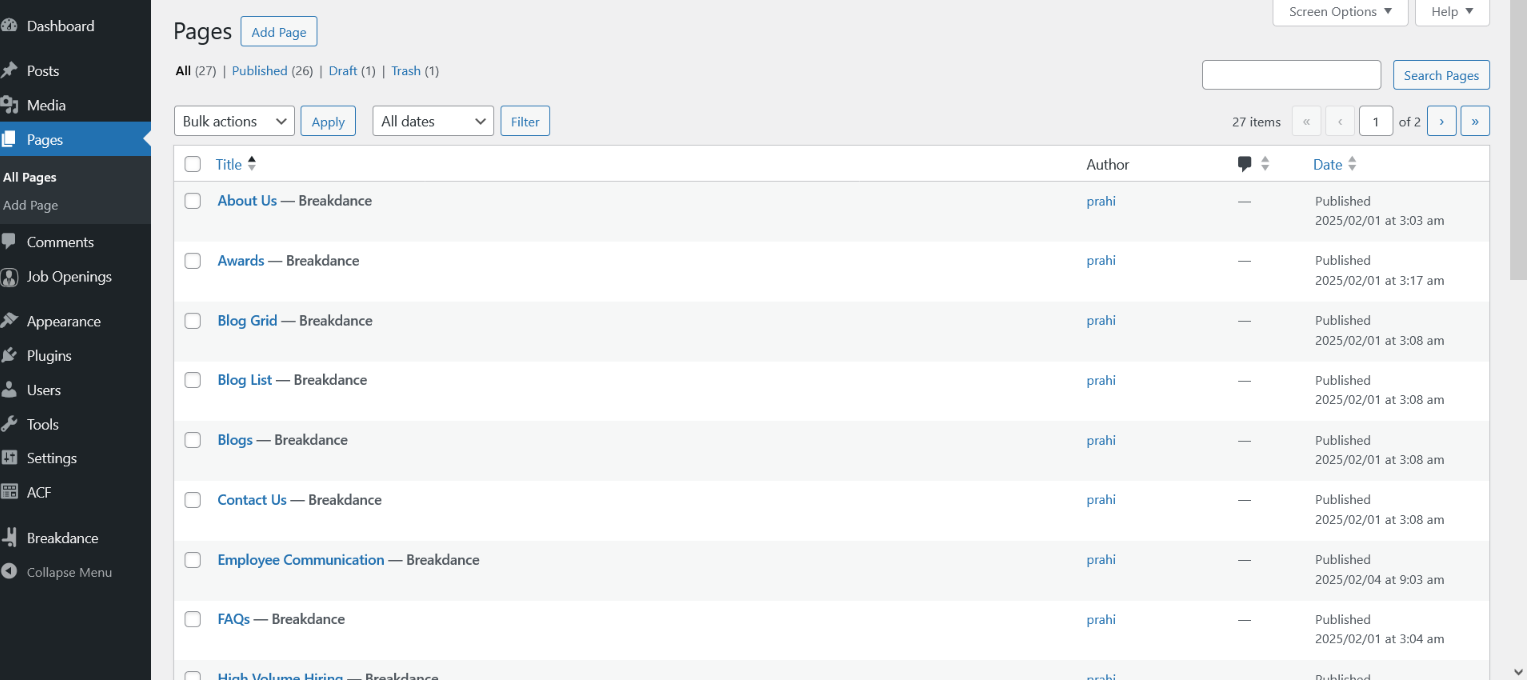The image size is (1527, 680).
Task: Click the Collapse Menu label
Action: pos(69,573)
